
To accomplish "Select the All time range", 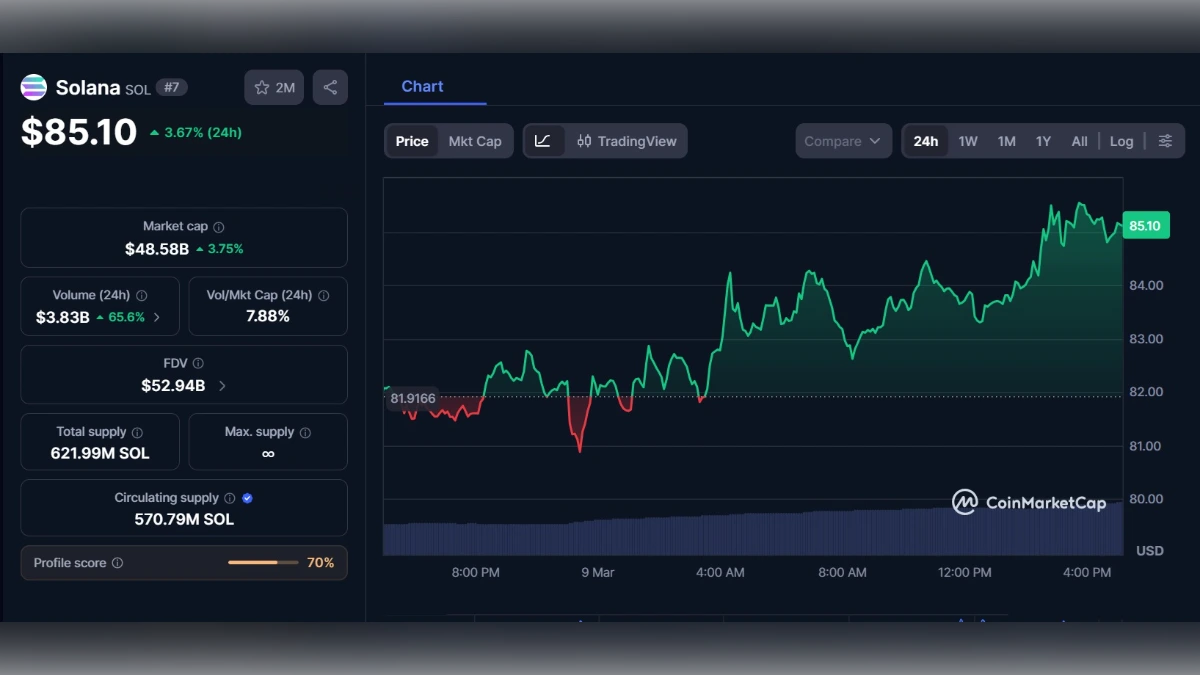I will tap(1079, 141).
